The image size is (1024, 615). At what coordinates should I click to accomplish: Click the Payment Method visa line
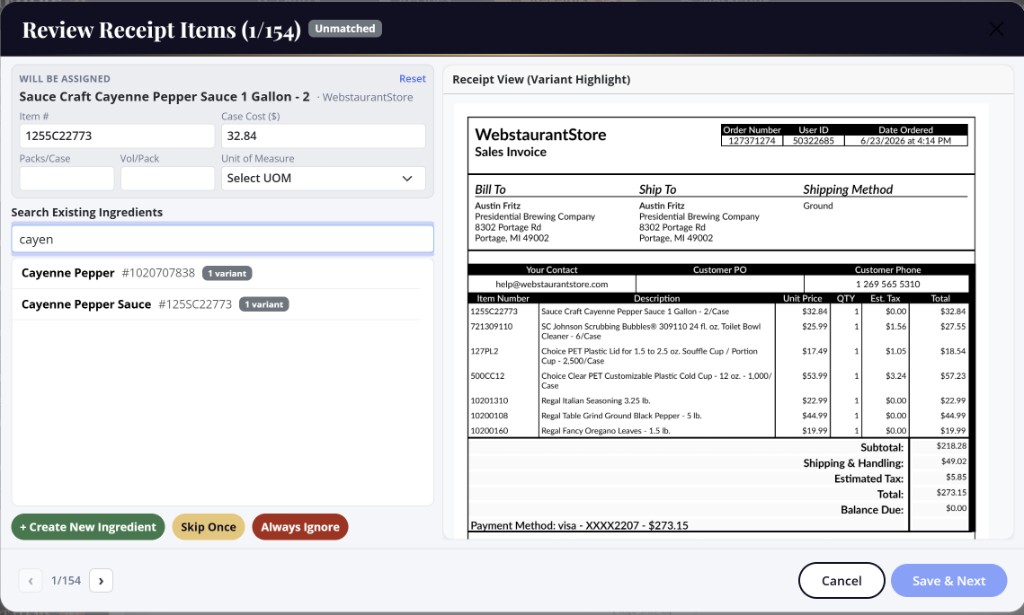click(x=579, y=526)
